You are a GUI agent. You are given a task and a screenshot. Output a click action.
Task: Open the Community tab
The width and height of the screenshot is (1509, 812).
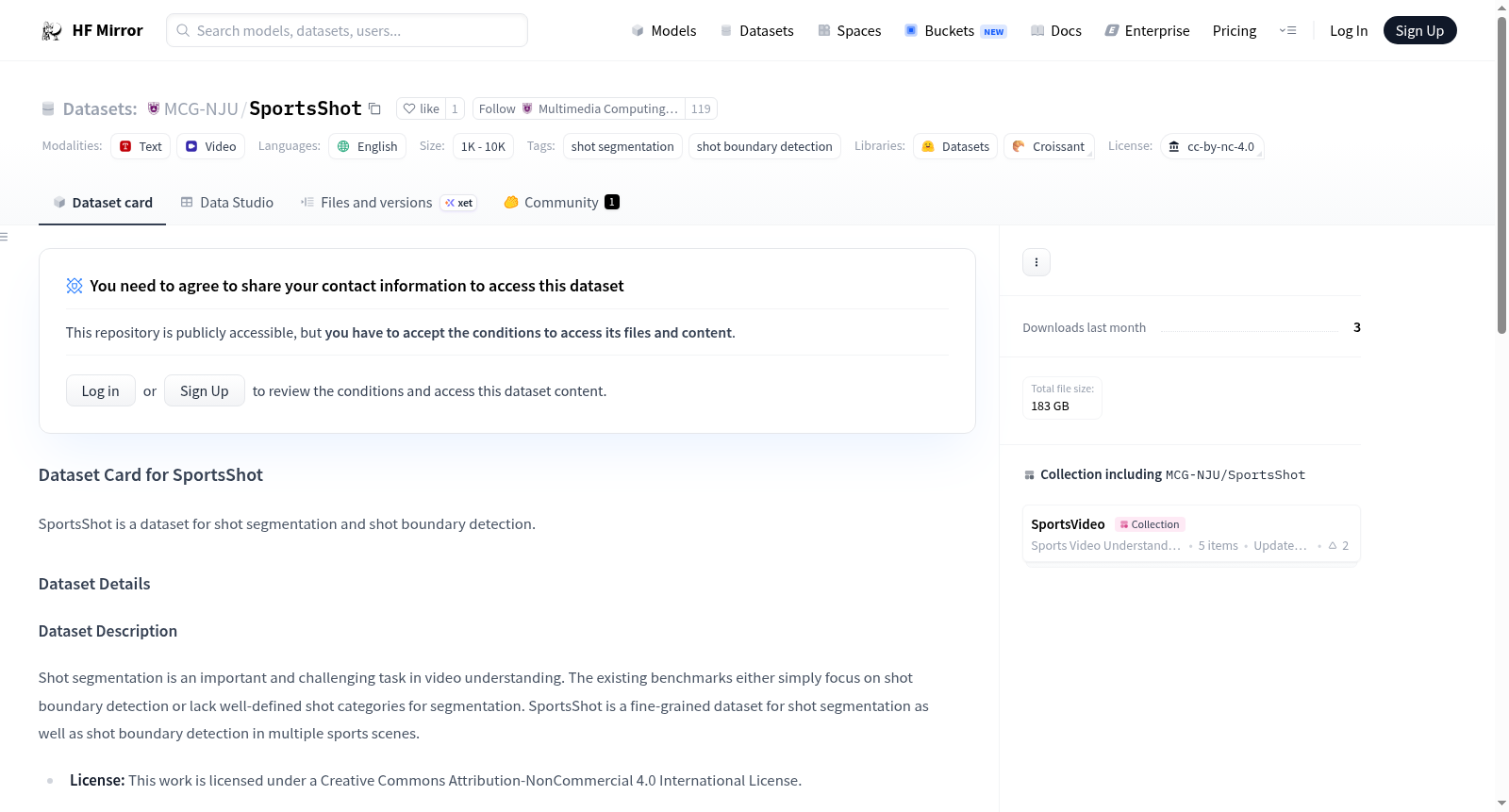(561, 202)
